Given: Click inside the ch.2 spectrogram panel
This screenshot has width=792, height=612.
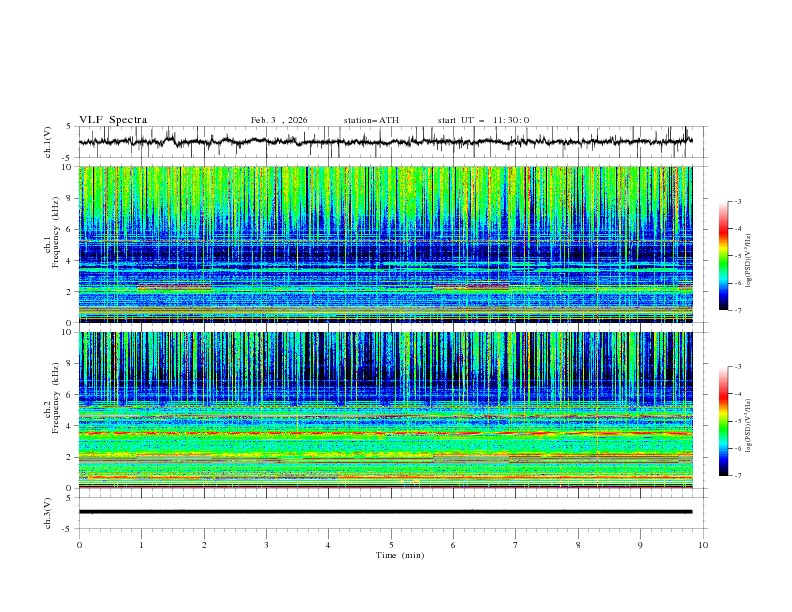Looking at the screenshot, I should (x=385, y=410).
